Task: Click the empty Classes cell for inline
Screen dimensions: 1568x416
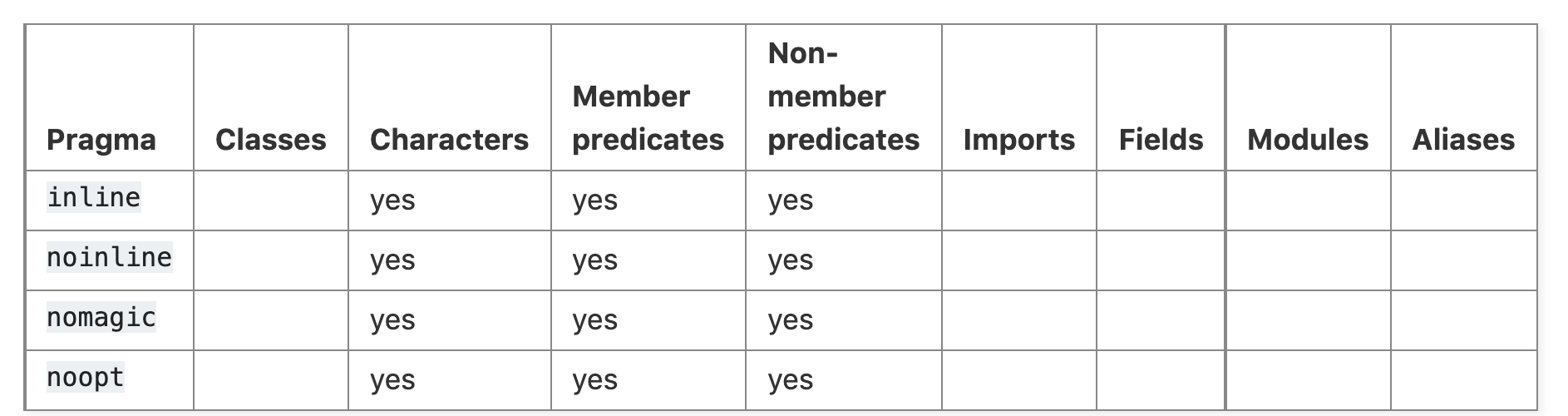Action: point(271,201)
